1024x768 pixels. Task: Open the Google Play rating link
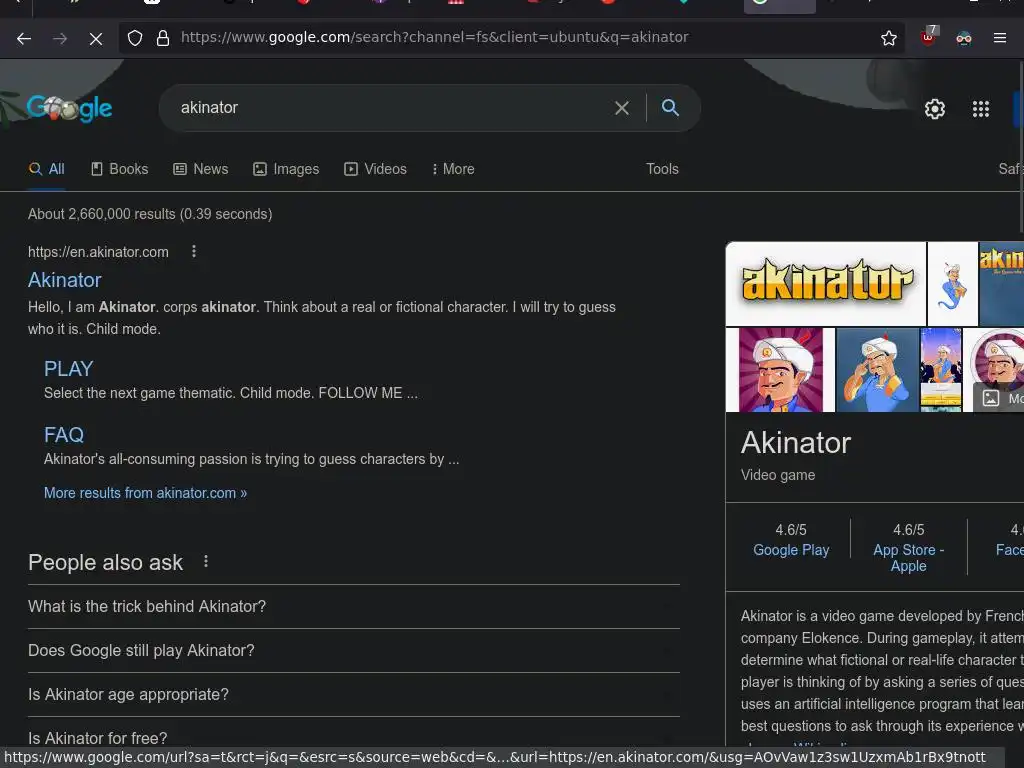pos(791,550)
